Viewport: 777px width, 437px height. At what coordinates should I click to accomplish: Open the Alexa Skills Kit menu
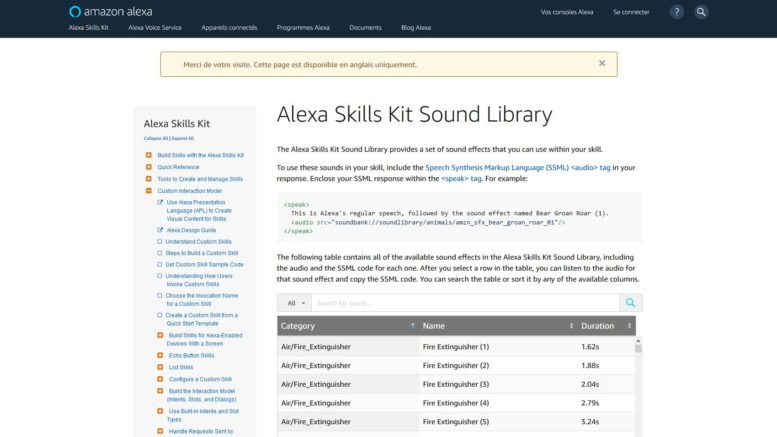pyautogui.click(x=88, y=28)
